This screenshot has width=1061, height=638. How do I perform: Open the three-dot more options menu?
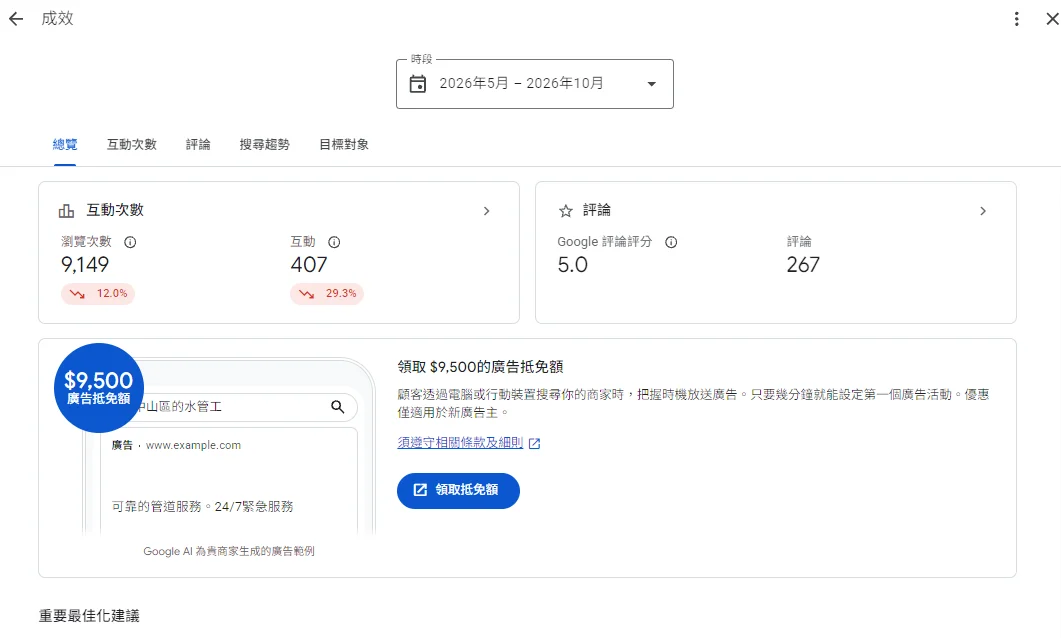pos(1016,19)
